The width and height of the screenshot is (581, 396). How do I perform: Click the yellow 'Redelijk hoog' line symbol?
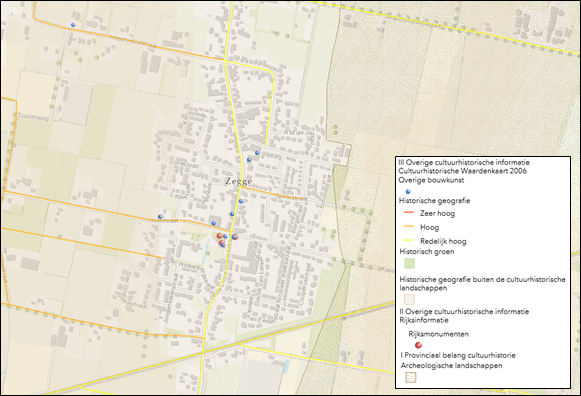409,240
